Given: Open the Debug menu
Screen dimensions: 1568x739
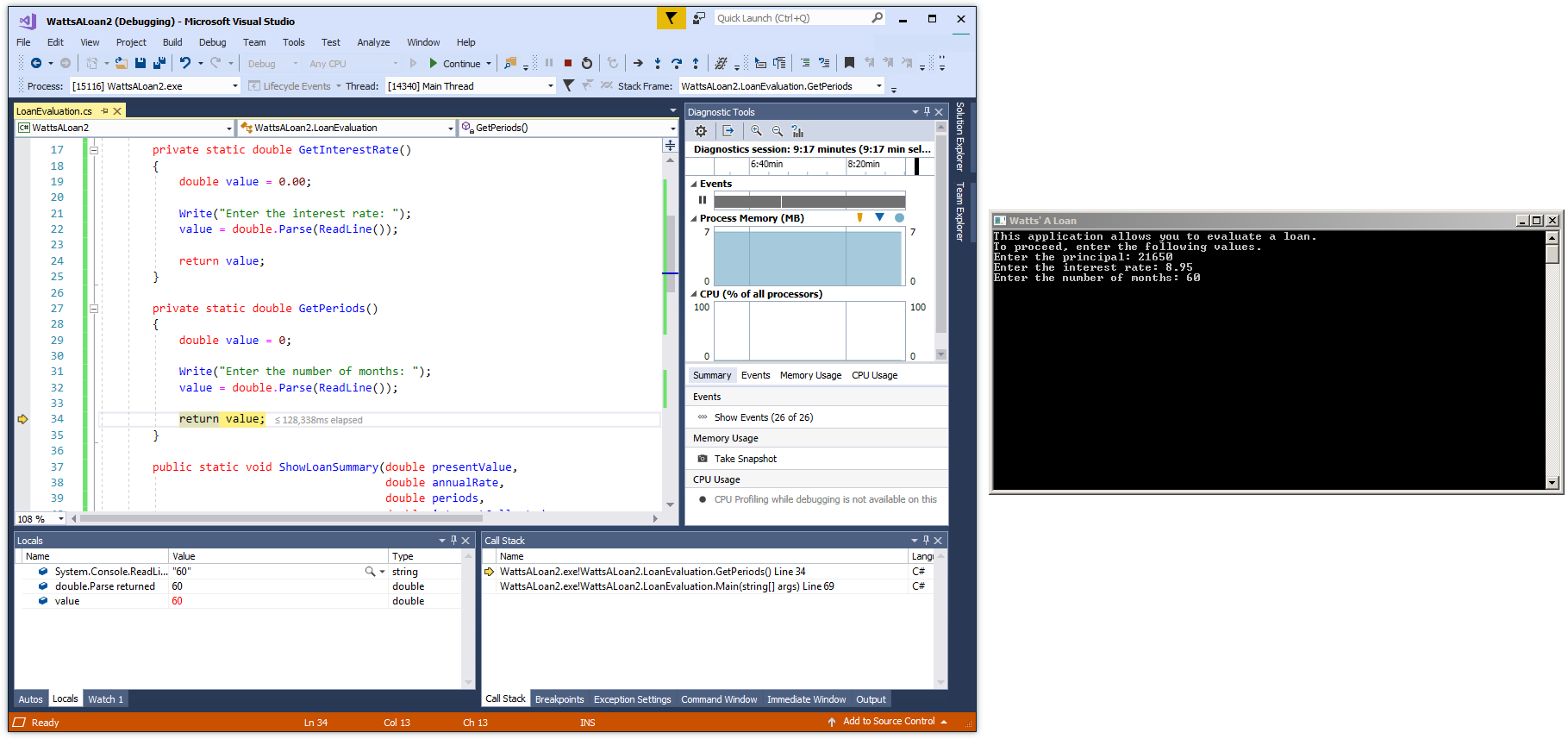Looking at the screenshot, I should coord(212,42).
